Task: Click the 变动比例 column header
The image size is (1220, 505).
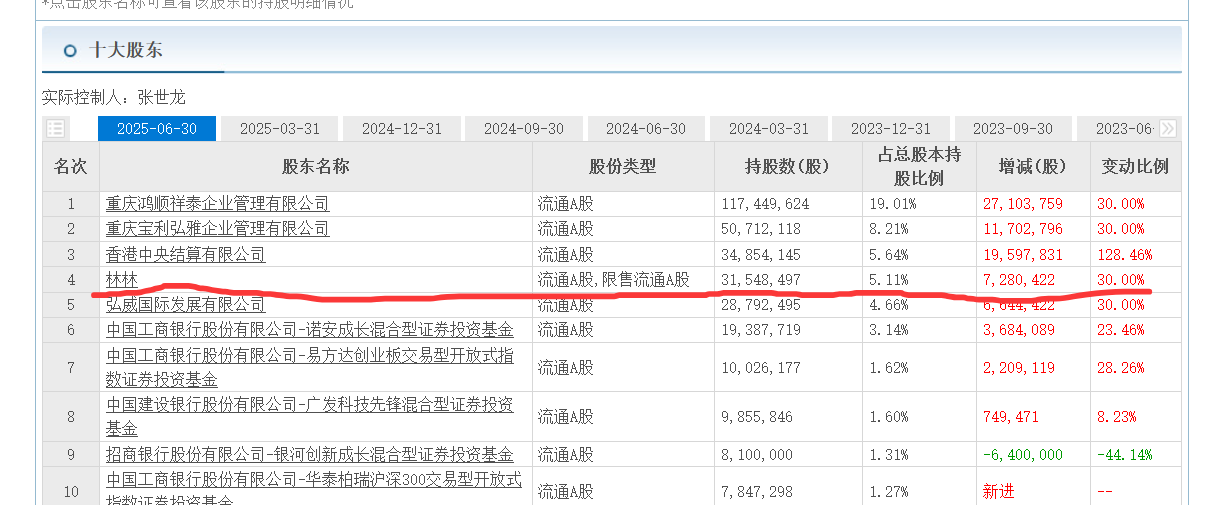Action: click(1135, 166)
